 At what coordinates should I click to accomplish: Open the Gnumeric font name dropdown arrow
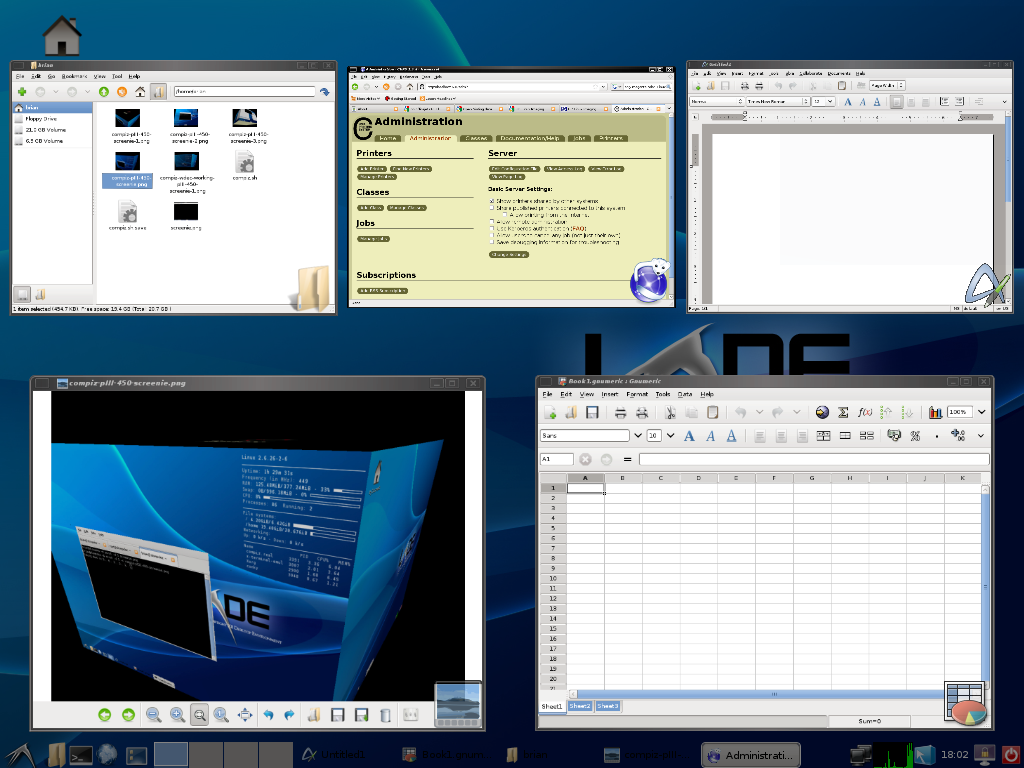coord(638,436)
